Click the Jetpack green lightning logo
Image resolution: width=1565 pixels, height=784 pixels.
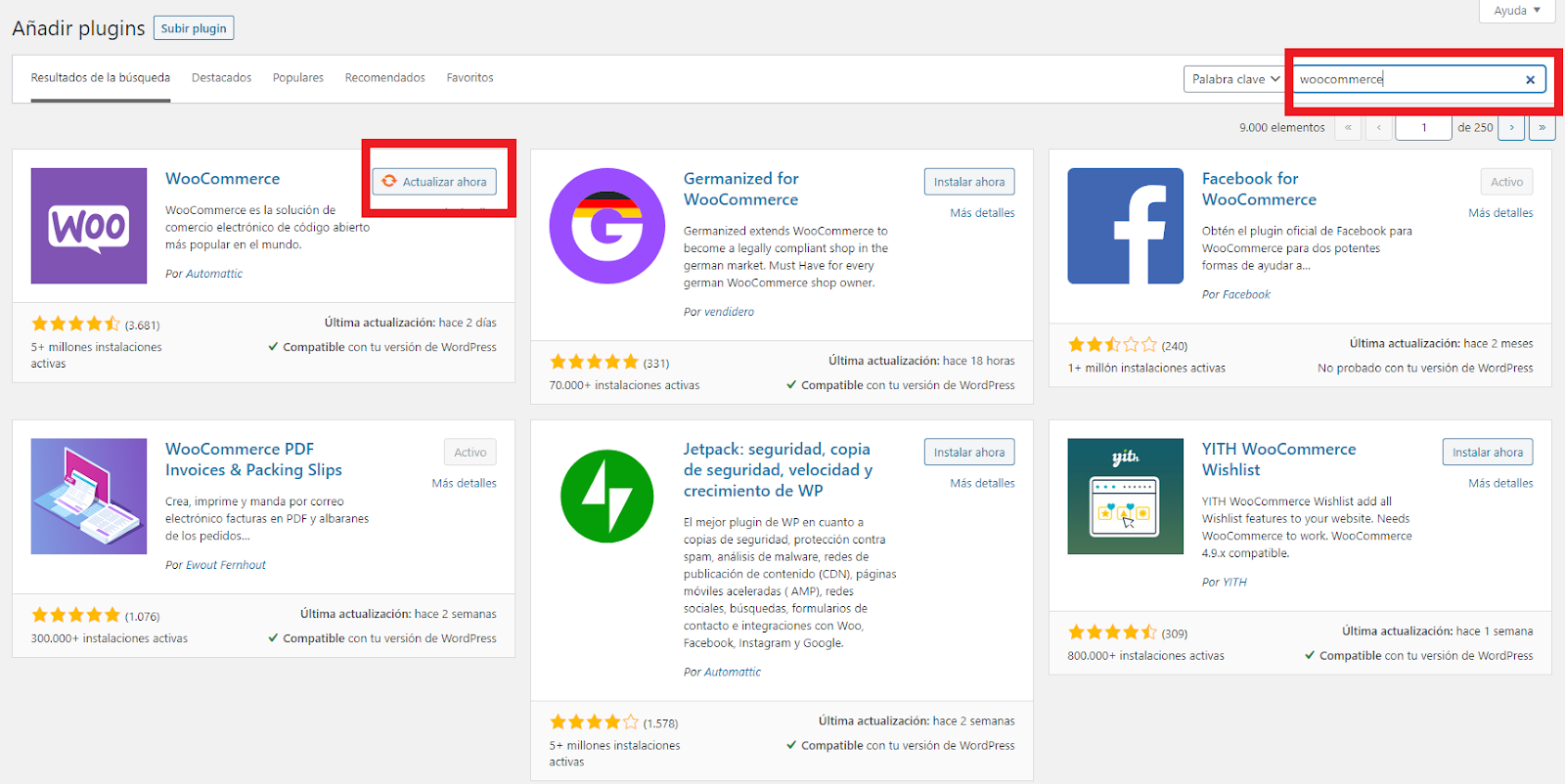tap(607, 497)
